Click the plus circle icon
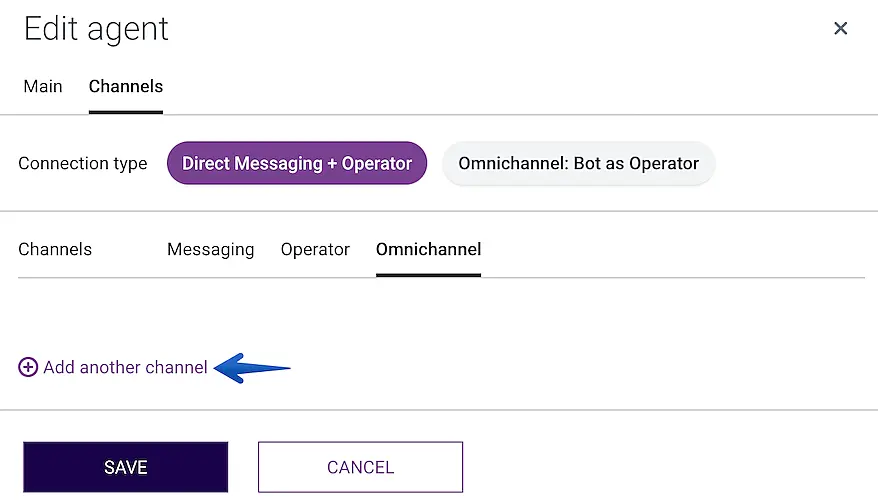Screen dimensions: 878x503 pos(28,367)
